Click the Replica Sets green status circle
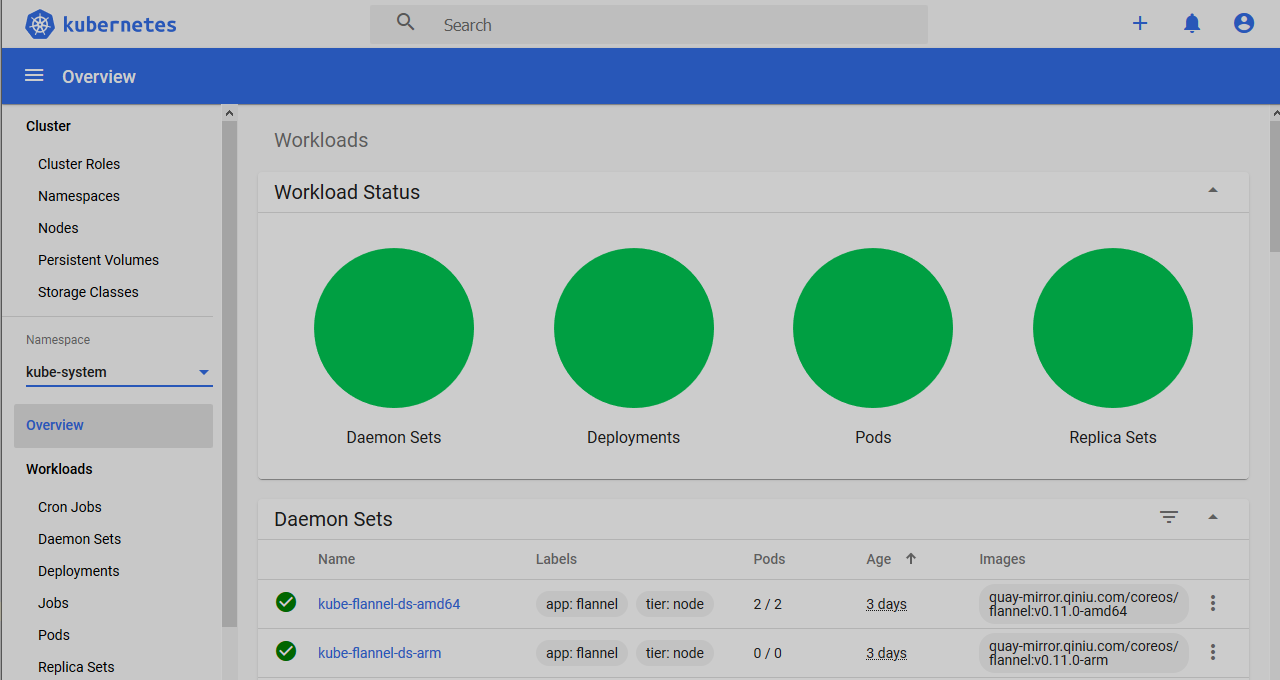This screenshot has height=680, width=1280. point(1113,328)
